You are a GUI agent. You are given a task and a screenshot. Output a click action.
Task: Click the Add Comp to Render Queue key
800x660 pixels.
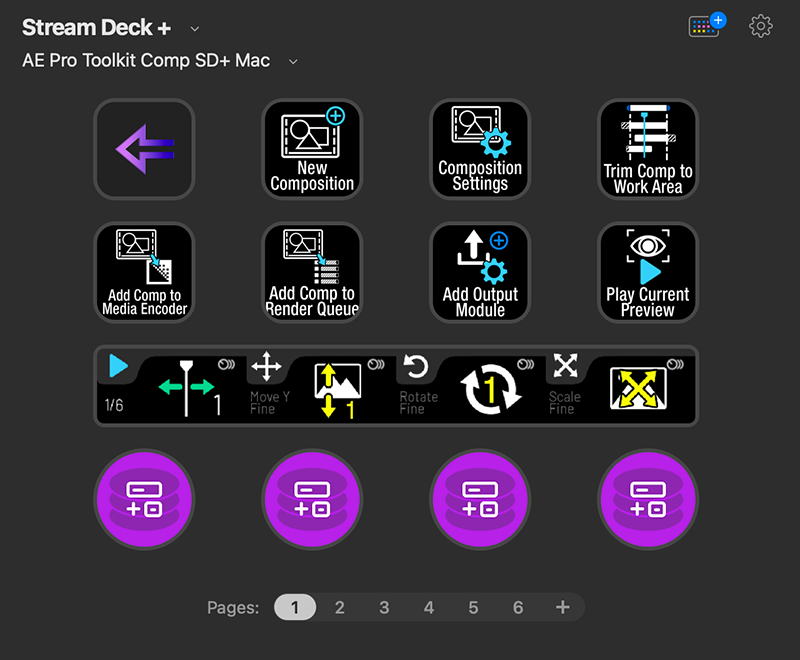coord(312,272)
